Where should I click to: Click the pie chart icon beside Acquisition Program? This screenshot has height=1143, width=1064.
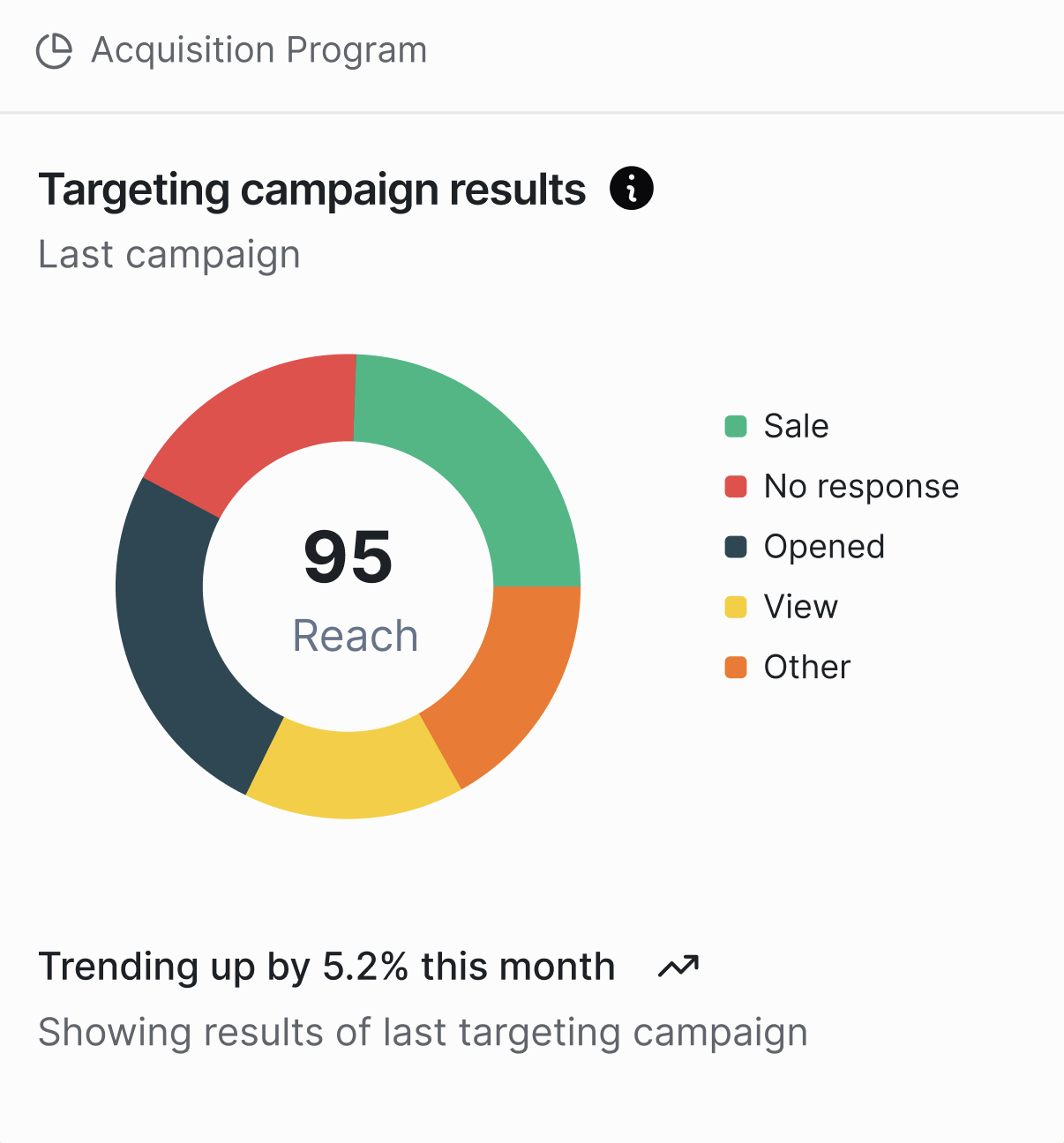pos(54,51)
